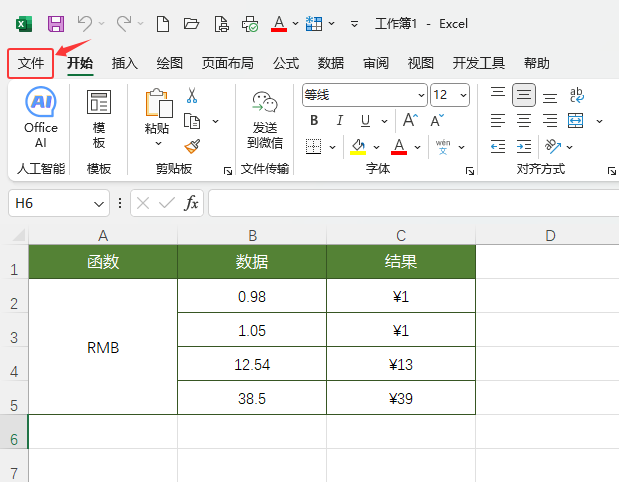The width and height of the screenshot is (619, 482).
Task: Open the 文件 tab
Action: pyautogui.click(x=31, y=63)
